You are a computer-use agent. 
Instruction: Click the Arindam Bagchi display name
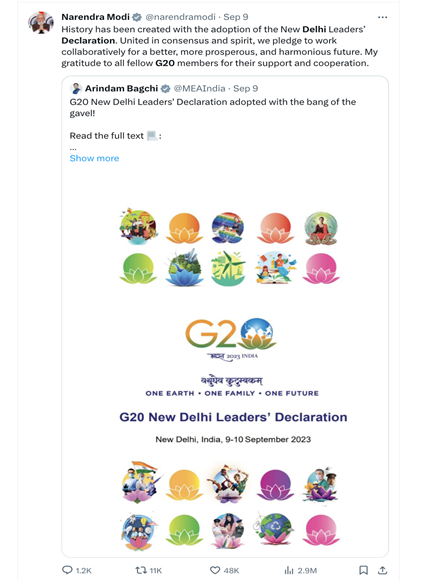(x=121, y=89)
